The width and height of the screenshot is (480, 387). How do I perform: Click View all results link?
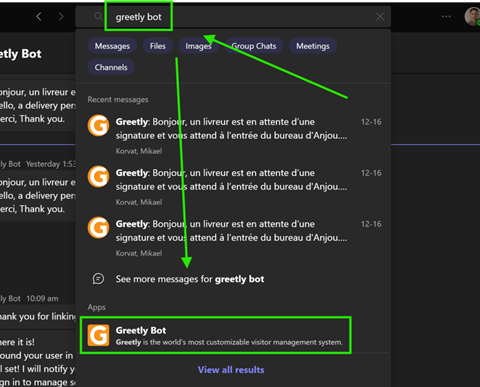click(231, 370)
